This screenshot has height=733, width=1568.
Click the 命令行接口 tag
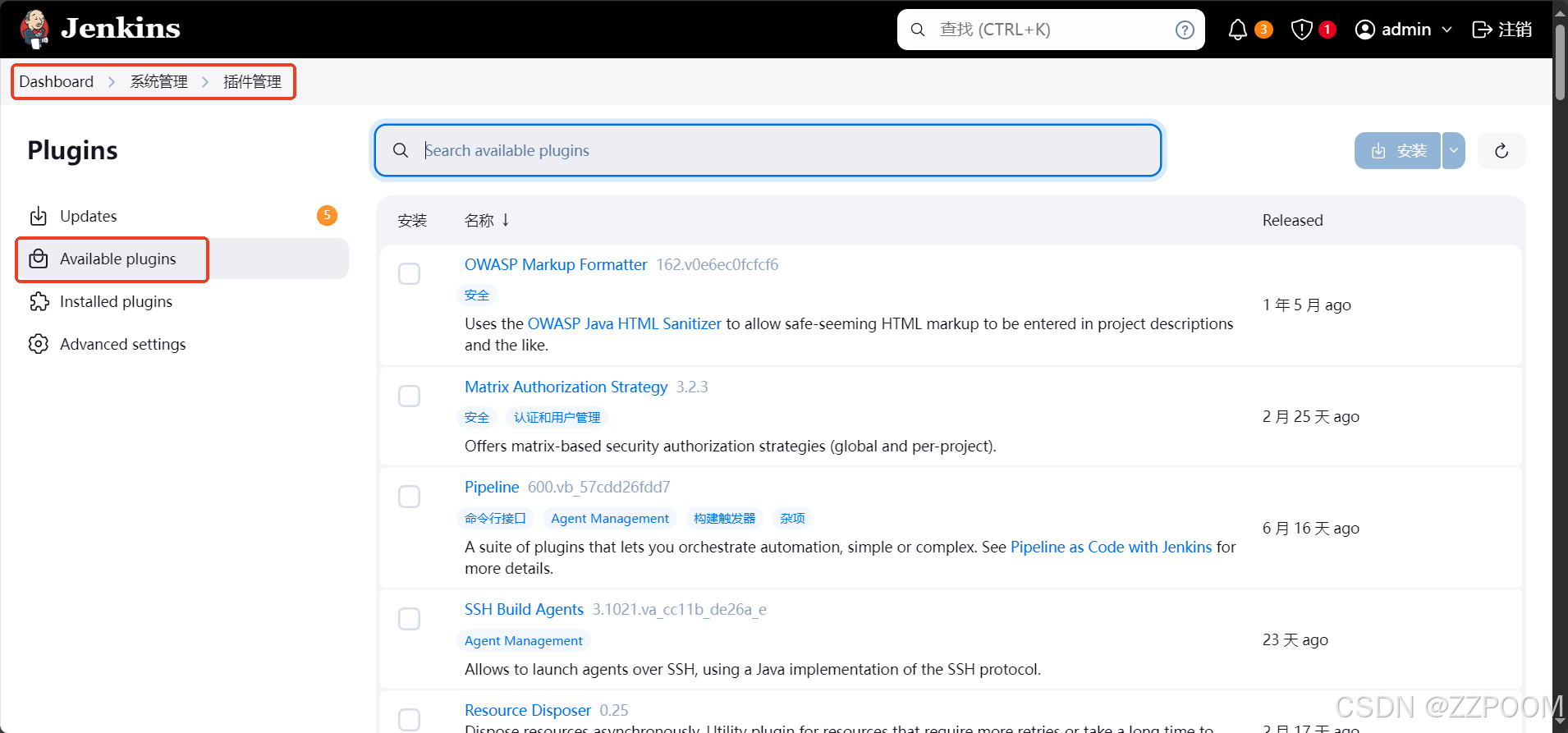pos(495,518)
